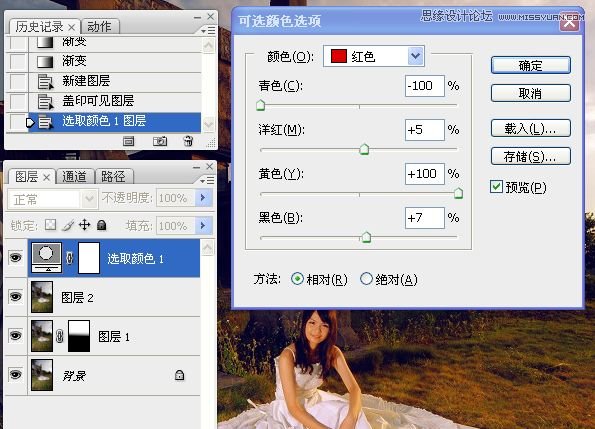
Task: Open the 不透明度 opacity slider arrow
Action: 203,198
